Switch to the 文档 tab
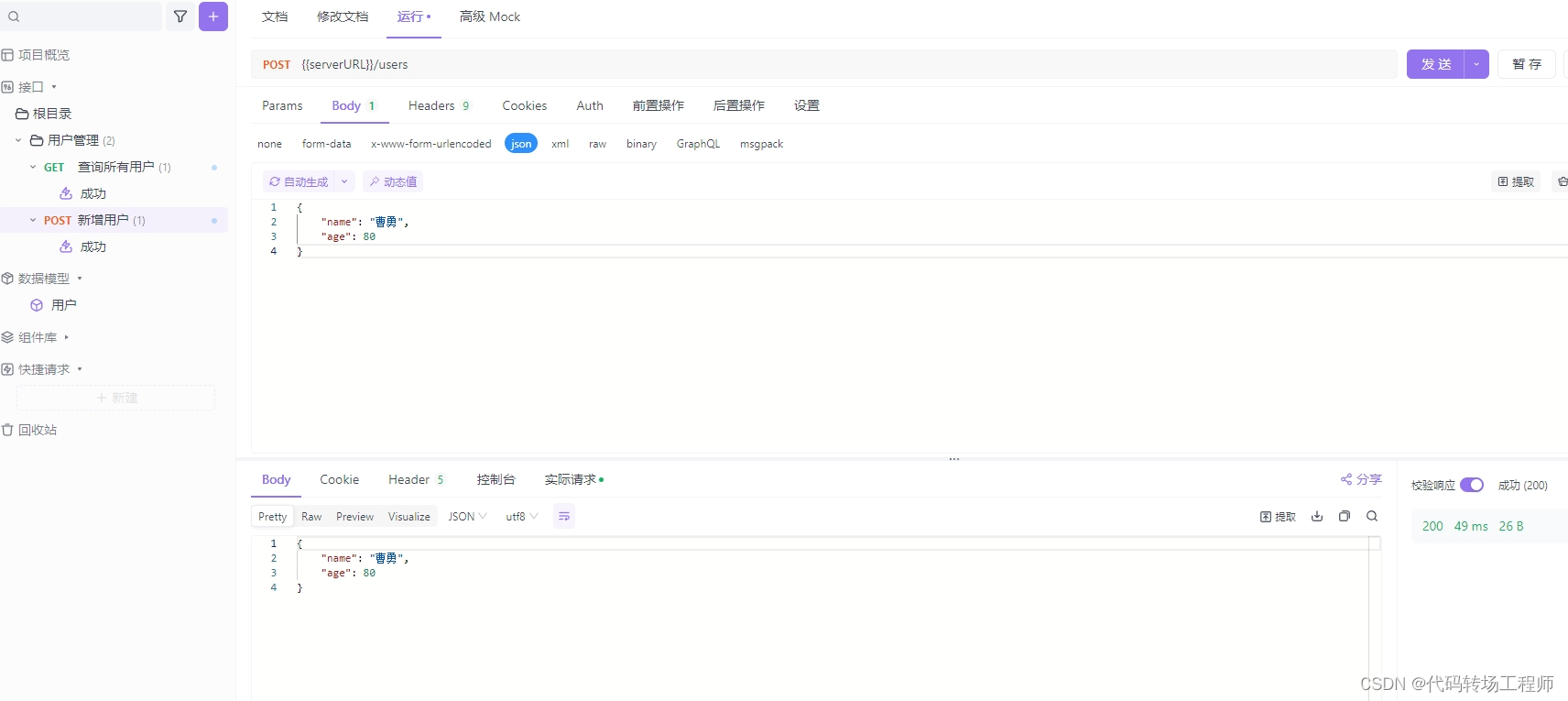Viewport: 1568px width, 701px height. coord(275,16)
